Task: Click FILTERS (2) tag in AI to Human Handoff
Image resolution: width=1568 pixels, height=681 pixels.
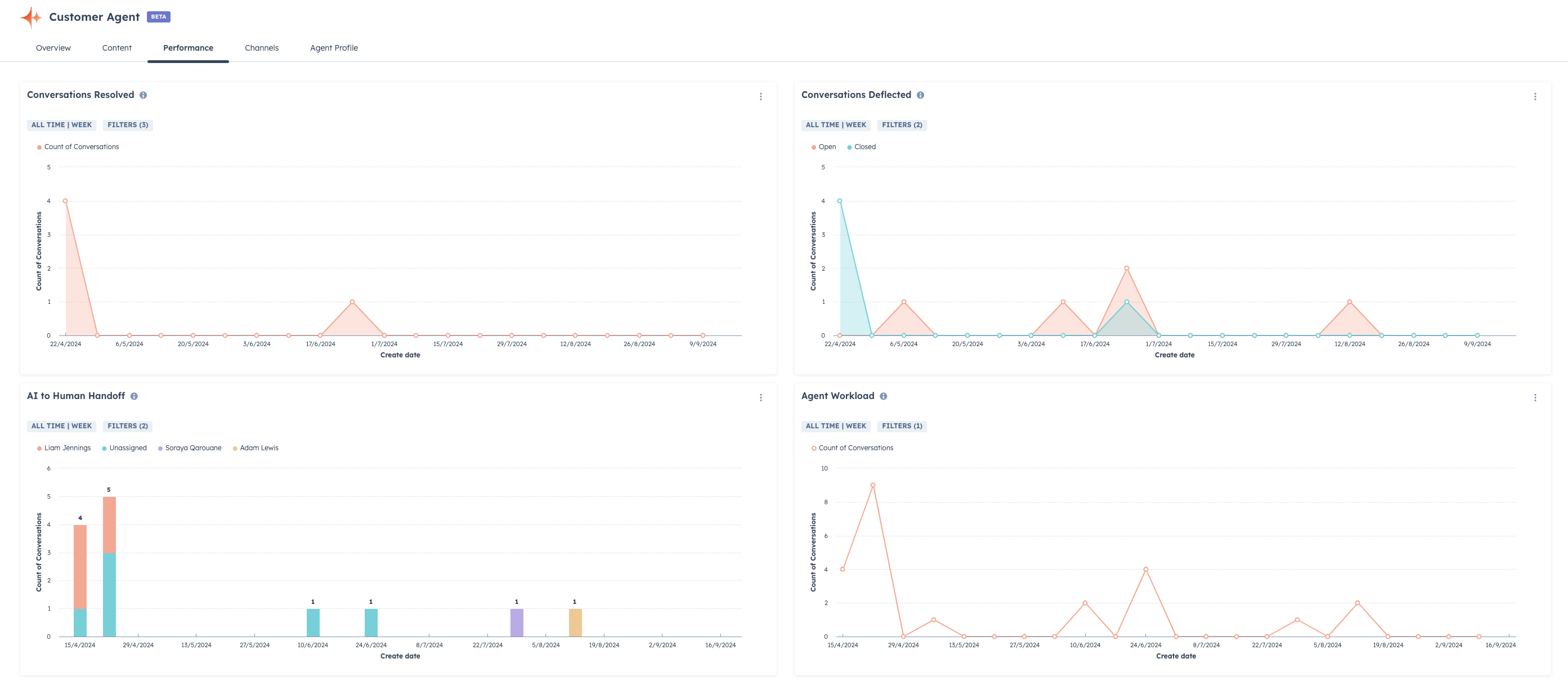Action: 128,427
